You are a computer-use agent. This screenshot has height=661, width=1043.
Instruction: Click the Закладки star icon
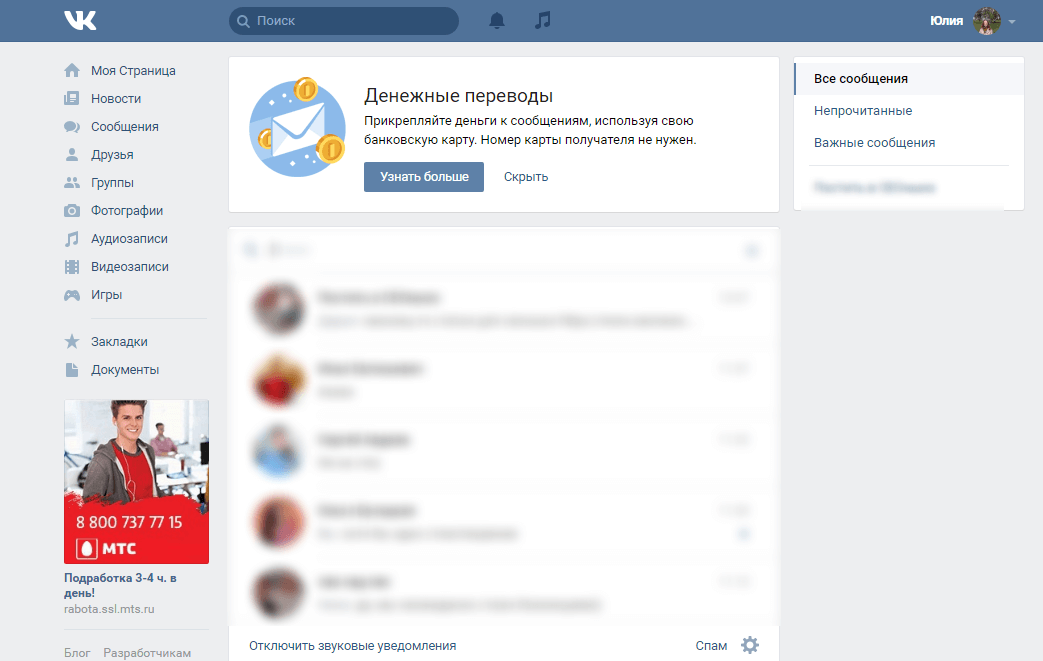(x=72, y=341)
